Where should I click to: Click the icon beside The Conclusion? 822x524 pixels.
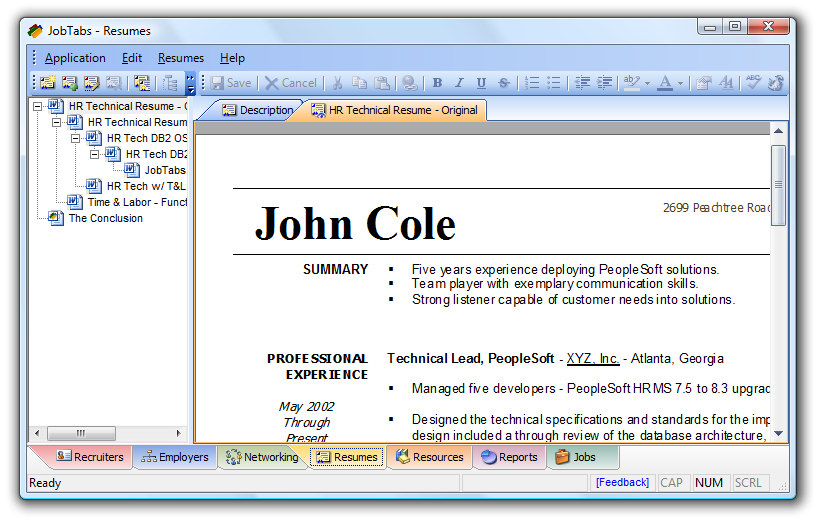pyautogui.click(x=56, y=217)
